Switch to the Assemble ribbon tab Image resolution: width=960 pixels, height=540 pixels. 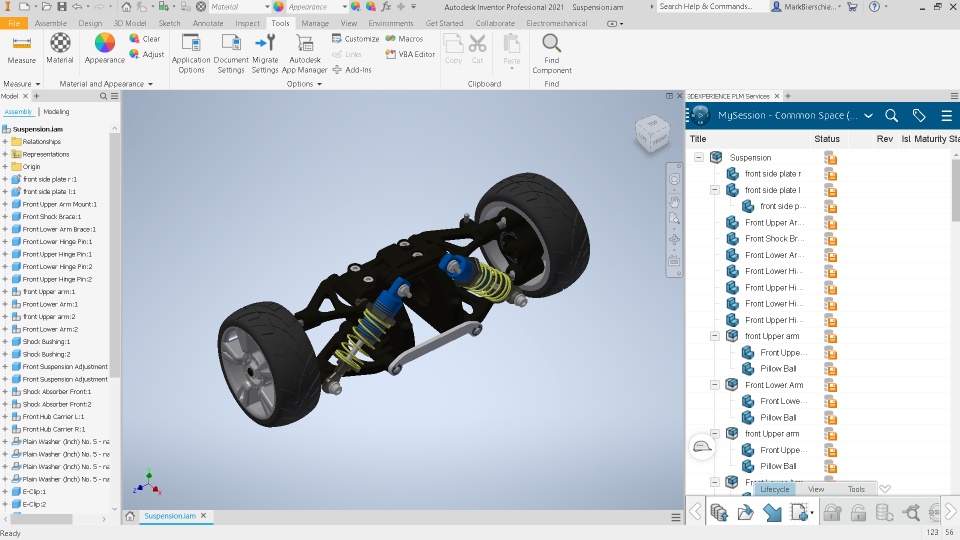pos(51,23)
